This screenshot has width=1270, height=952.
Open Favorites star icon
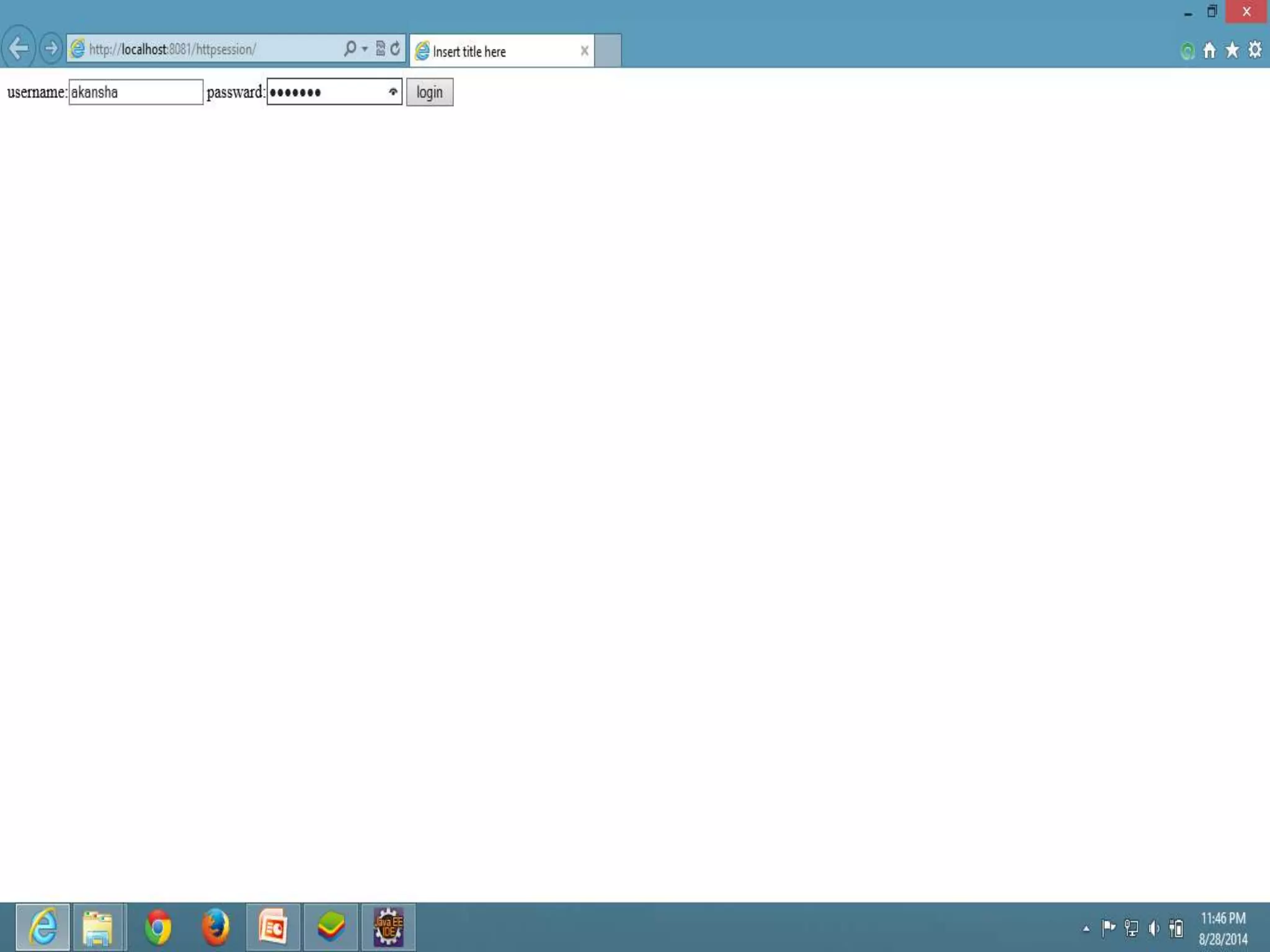click(1232, 50)
